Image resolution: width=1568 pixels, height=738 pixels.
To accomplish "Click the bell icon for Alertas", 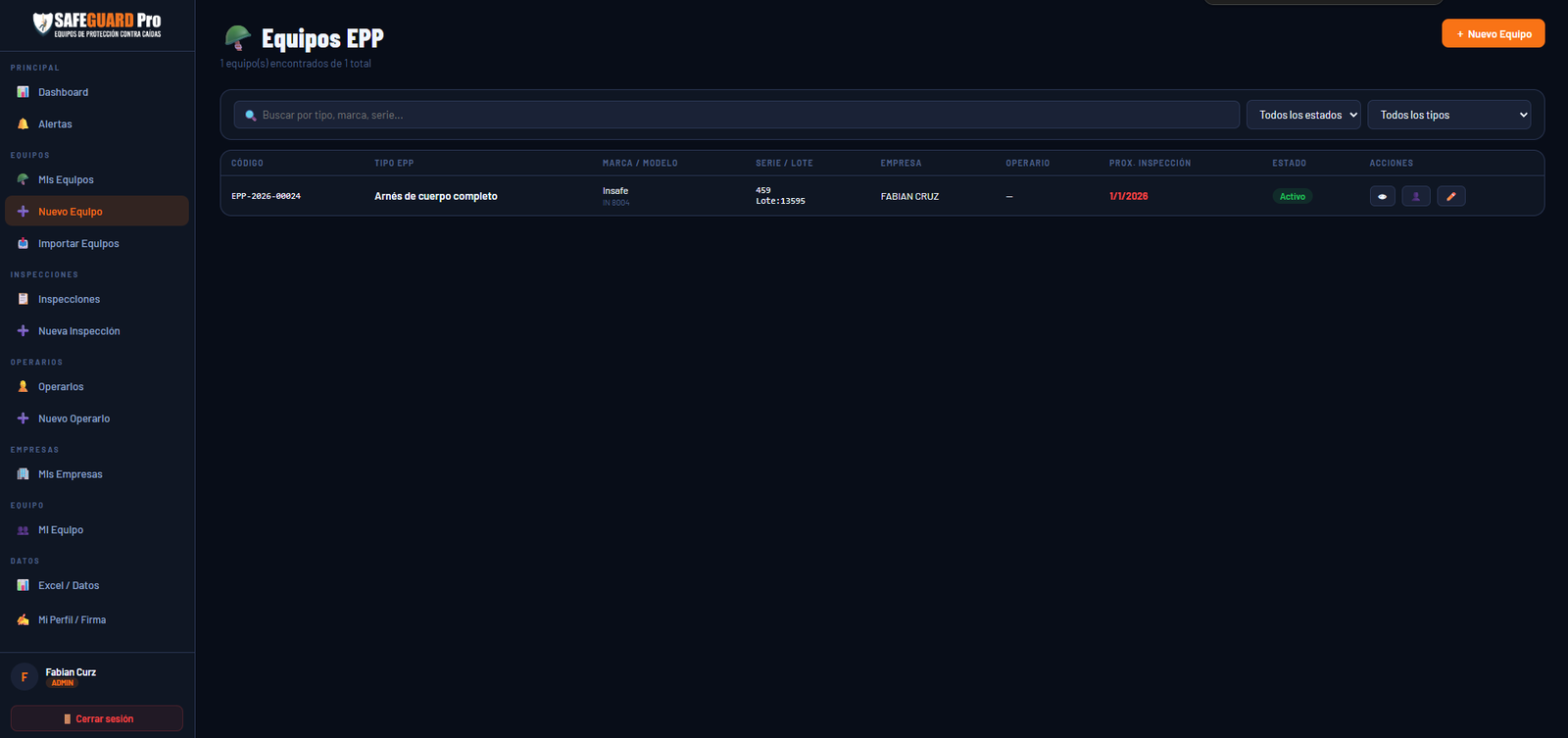I will (23, 124).
